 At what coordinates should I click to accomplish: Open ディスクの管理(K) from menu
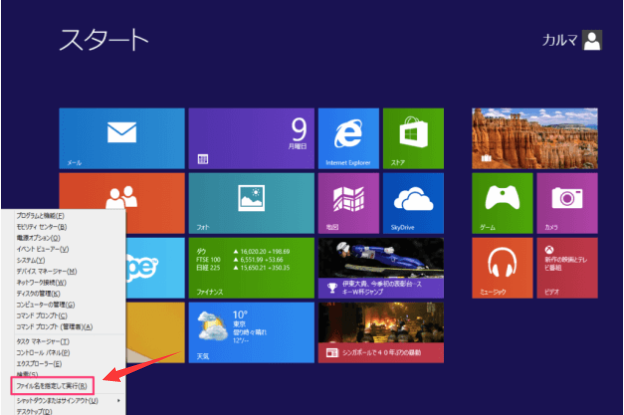[x=38, y=294]
